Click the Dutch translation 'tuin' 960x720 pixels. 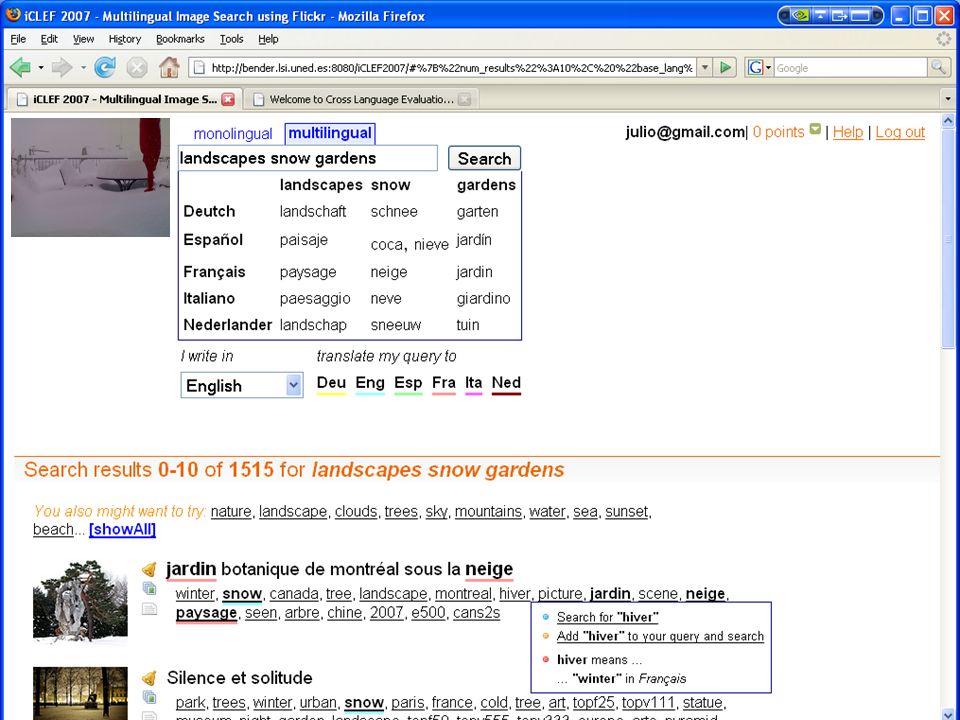click(x=468, y=325)
